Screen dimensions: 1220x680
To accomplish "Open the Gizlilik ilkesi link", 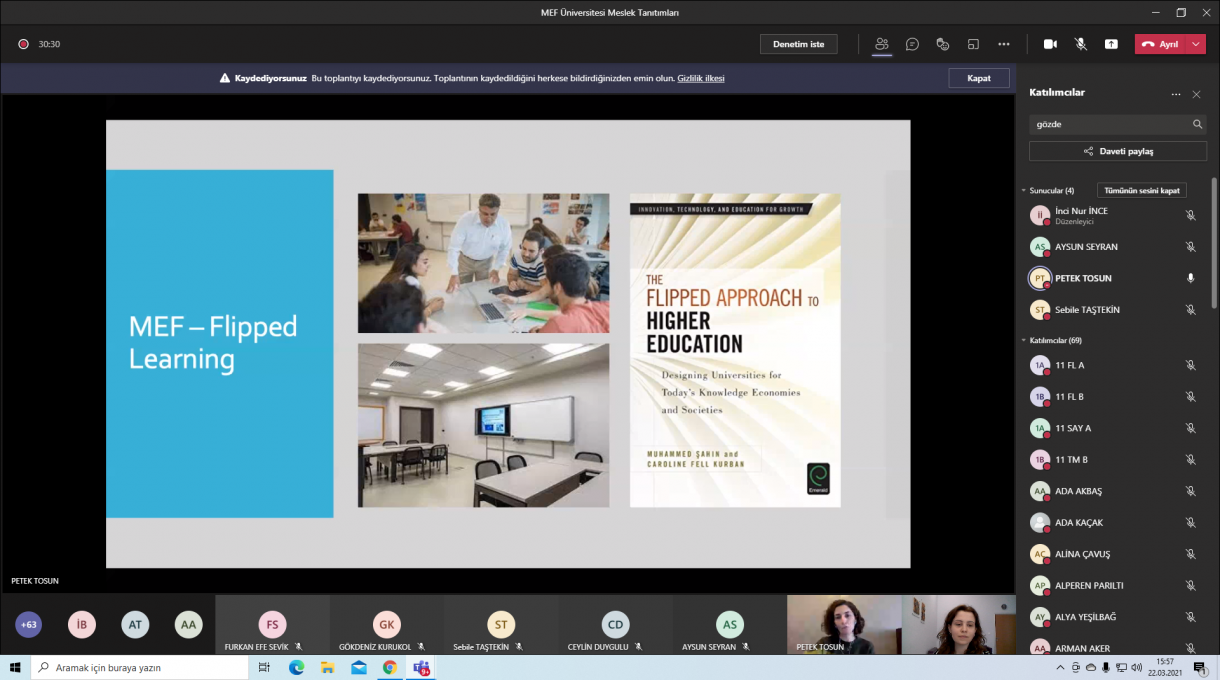I will (x=701, y=78).
